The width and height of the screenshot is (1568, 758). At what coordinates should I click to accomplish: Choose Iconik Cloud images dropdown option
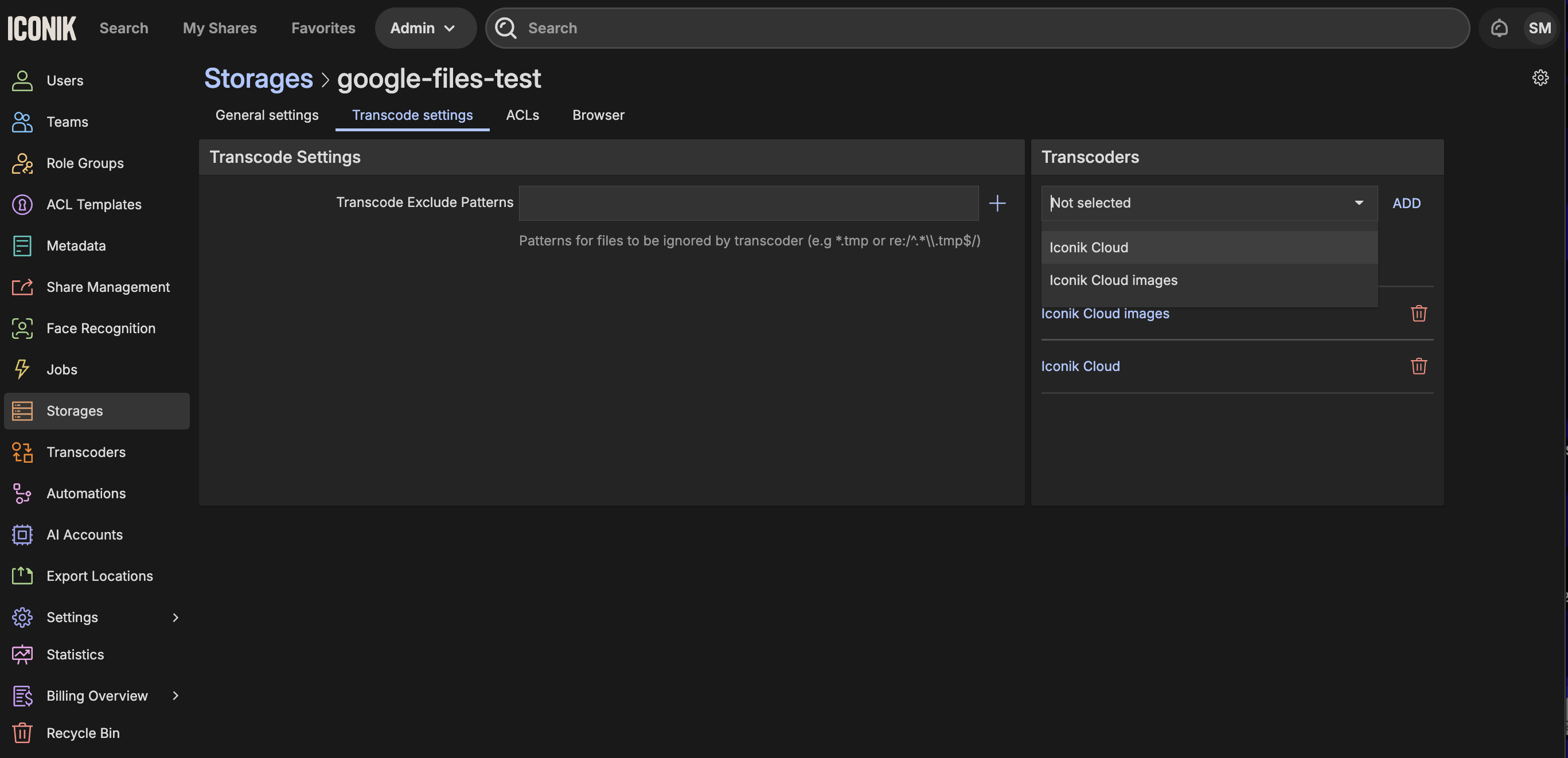1113,280
